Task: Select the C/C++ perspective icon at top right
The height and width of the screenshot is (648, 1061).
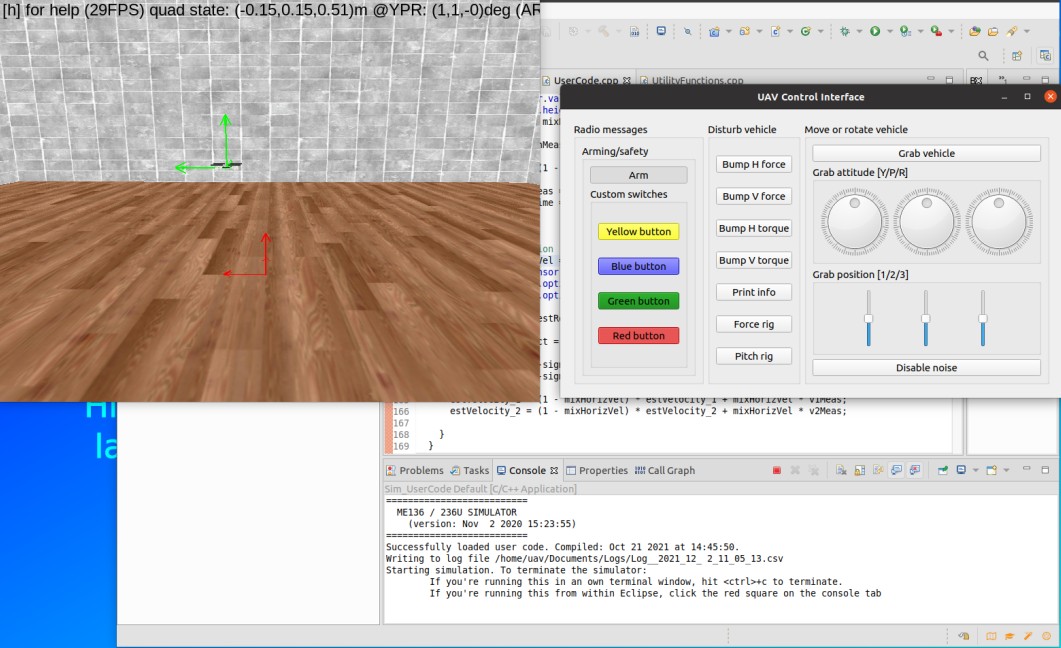Action: 1045,56
